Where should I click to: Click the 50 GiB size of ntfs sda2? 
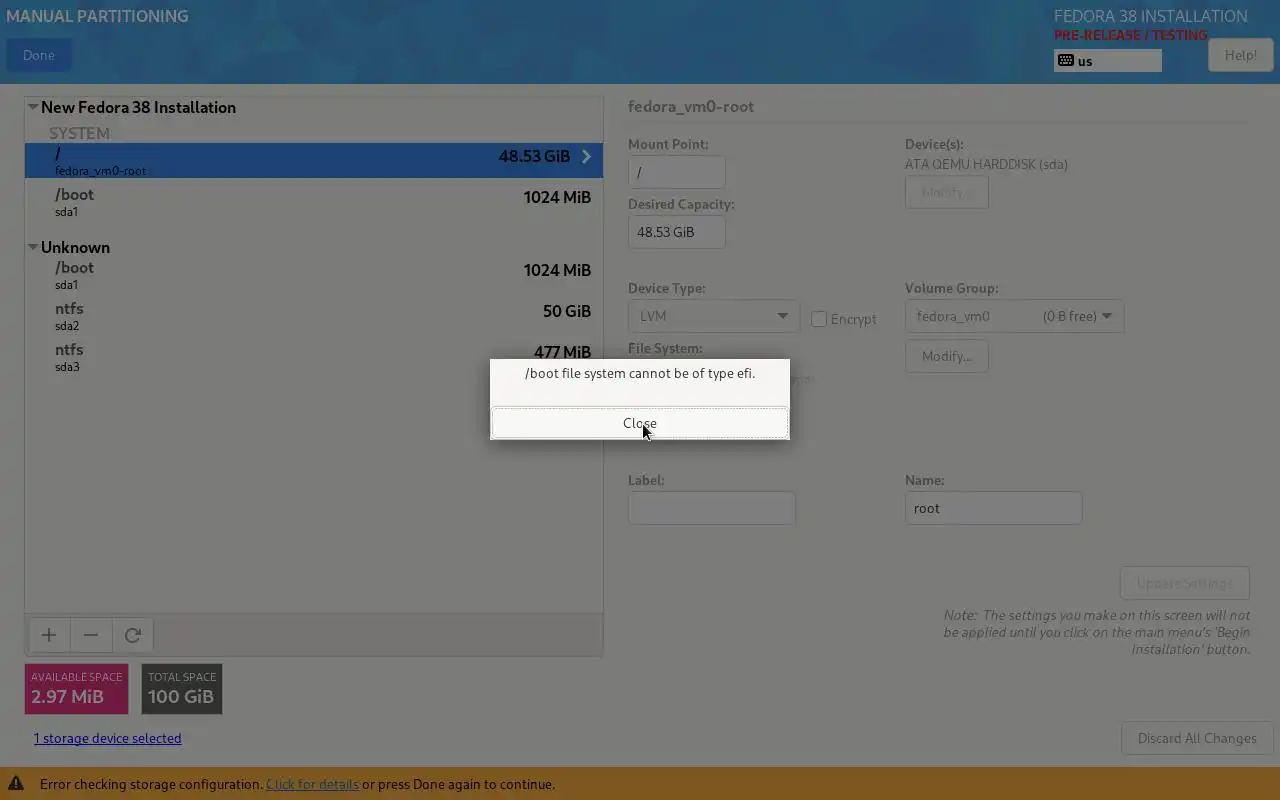coord(567,311)
